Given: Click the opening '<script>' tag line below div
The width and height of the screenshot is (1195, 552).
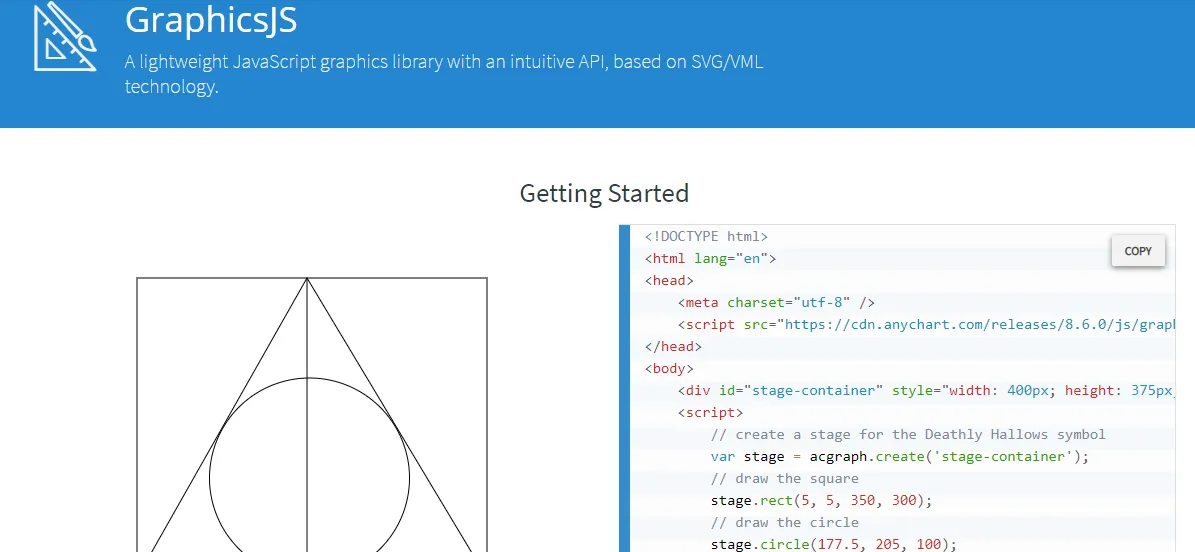Looking at the screenshot, I should [710, 412].
